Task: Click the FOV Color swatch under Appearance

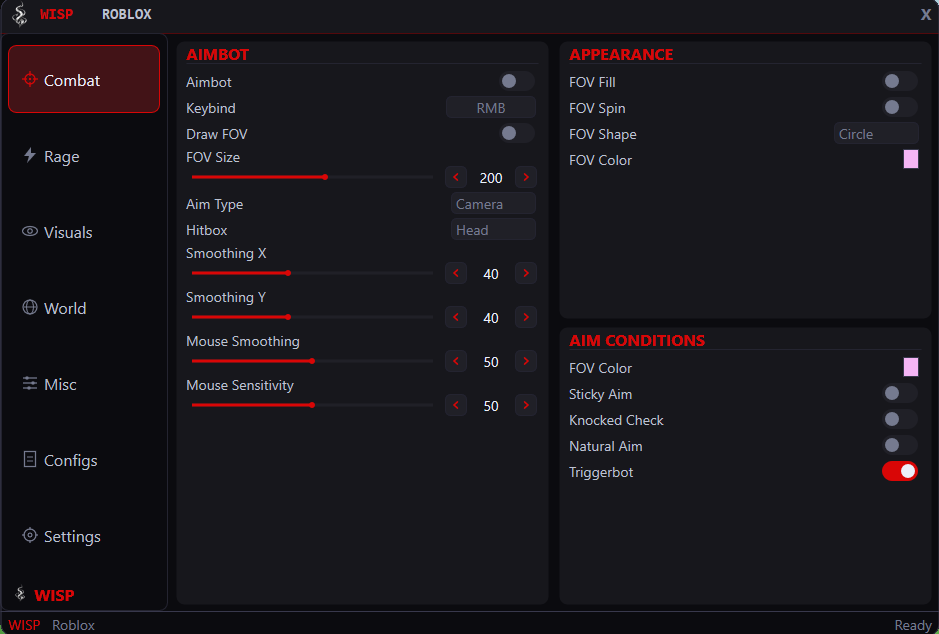Action: (x=910, y=159)
